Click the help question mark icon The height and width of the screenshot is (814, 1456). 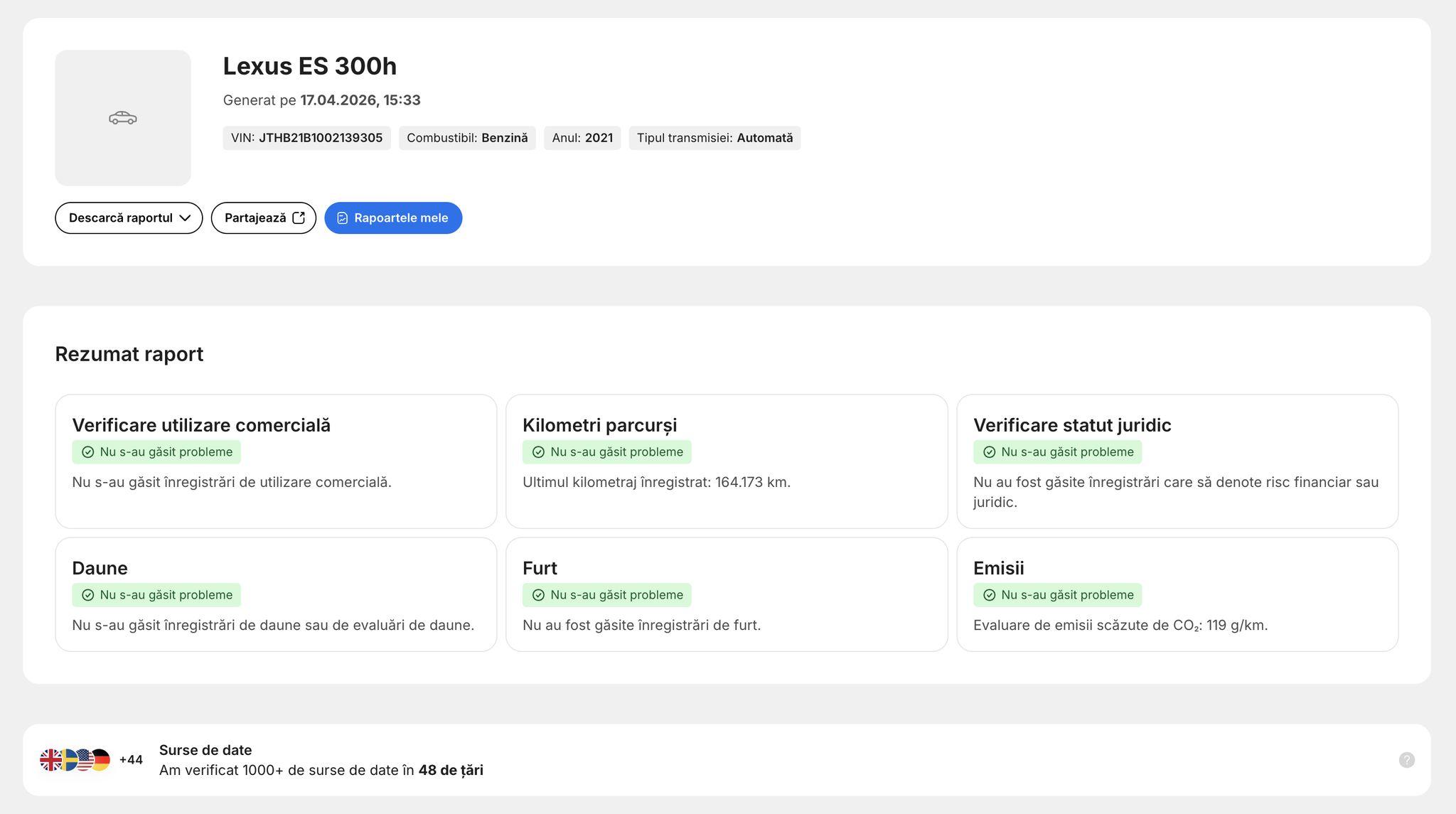pyautogui.click(x=1406, y=760)
